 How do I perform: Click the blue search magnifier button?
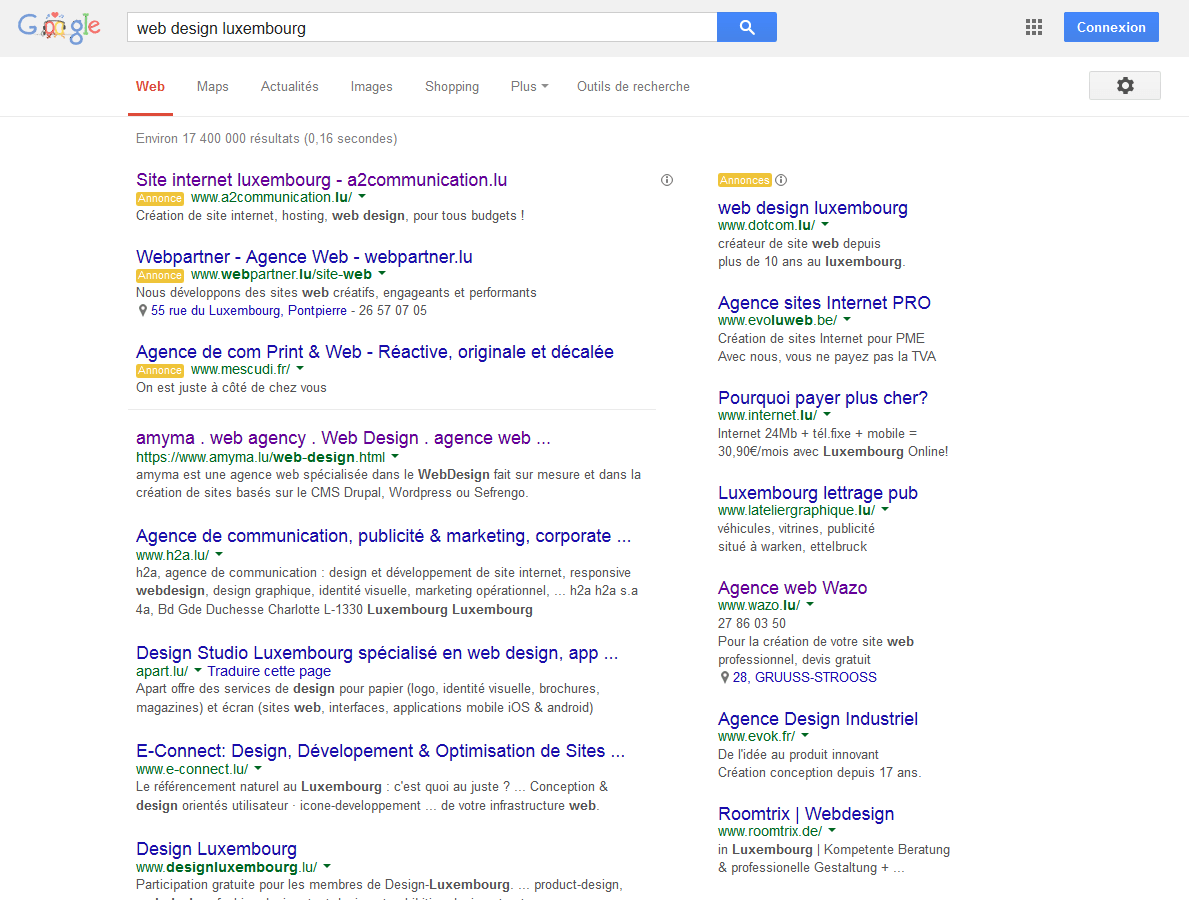[747, 27]
